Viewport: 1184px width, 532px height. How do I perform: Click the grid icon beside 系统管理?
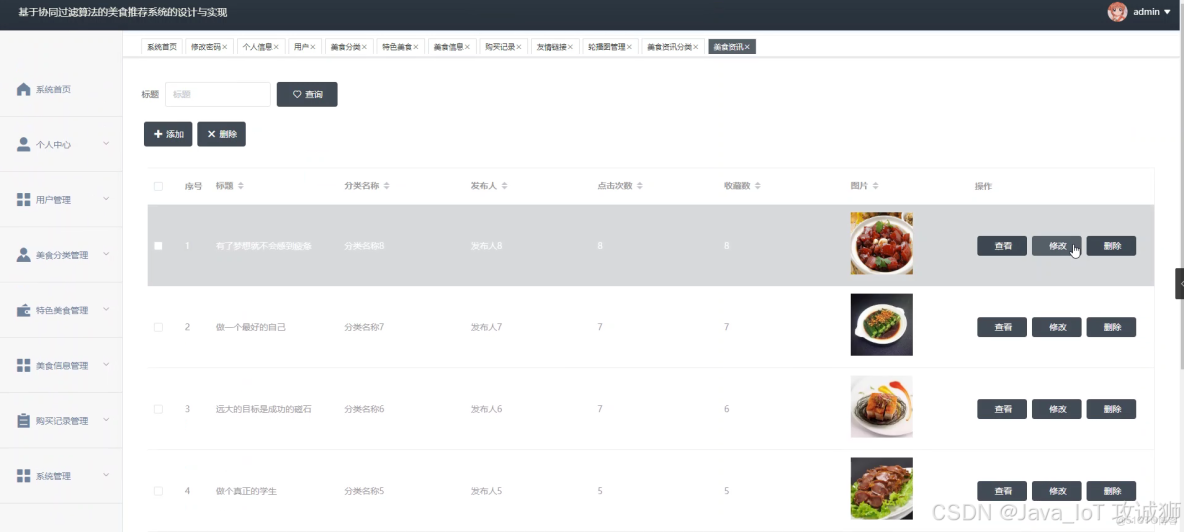tap(23, 475)
